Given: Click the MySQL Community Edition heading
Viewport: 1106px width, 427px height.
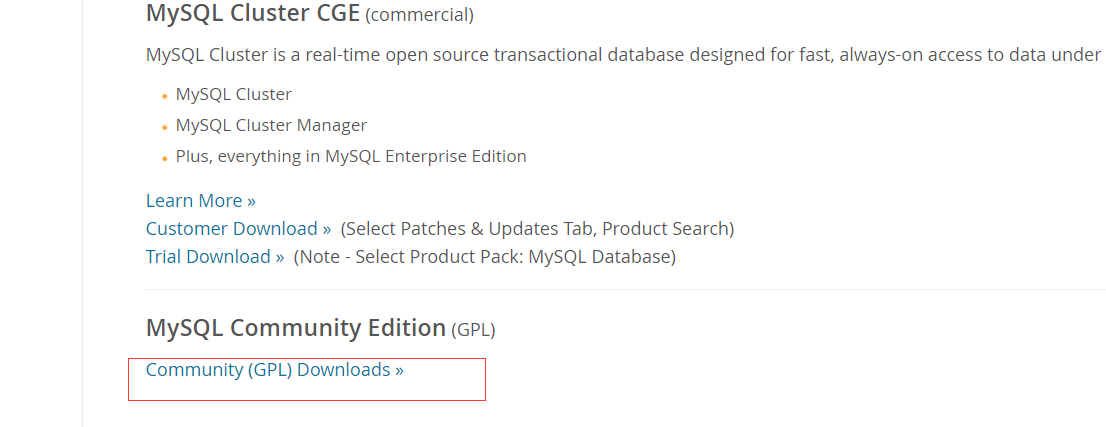Looking at the screenshot, I should pyautogui.click(x=296, y=328).
